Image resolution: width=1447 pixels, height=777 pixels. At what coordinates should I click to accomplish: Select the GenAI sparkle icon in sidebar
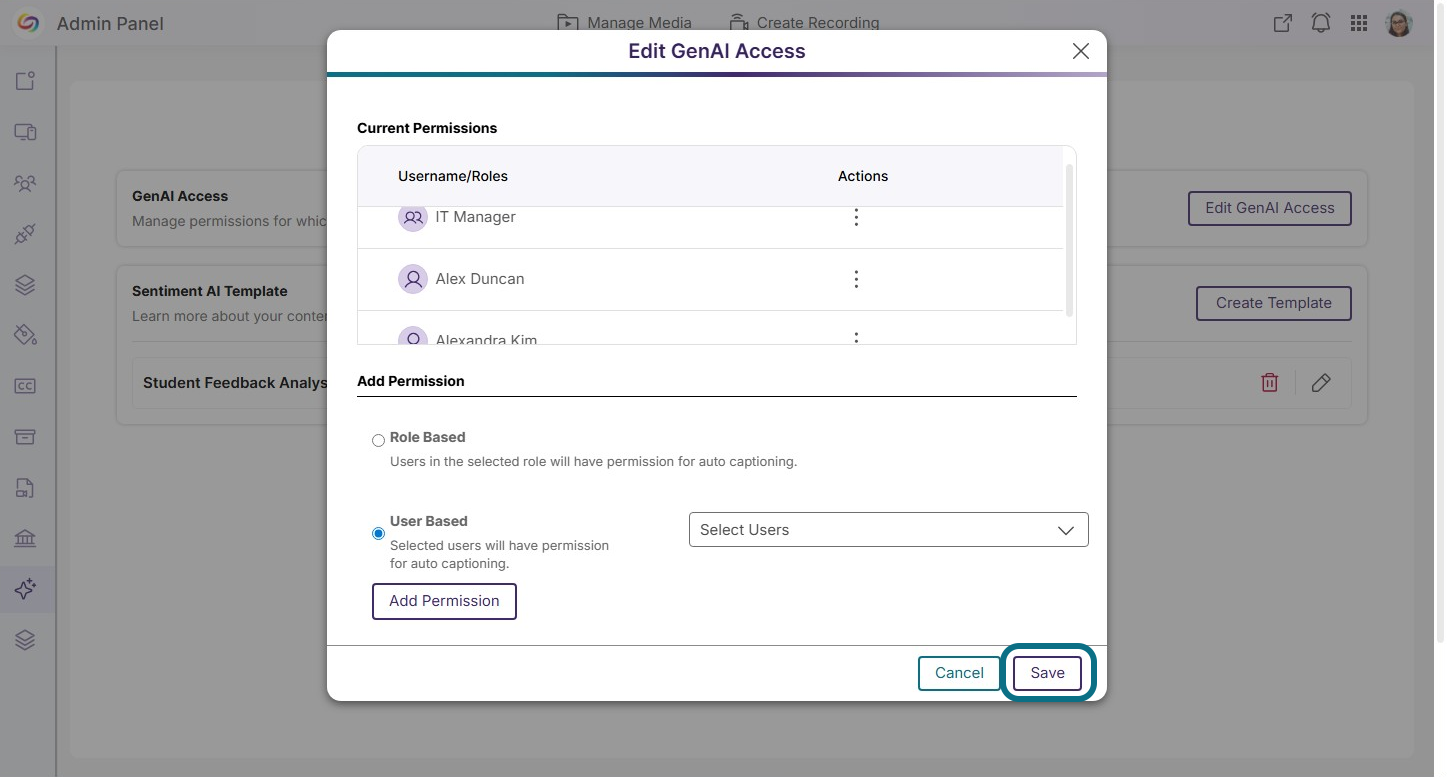coord(25,589)
